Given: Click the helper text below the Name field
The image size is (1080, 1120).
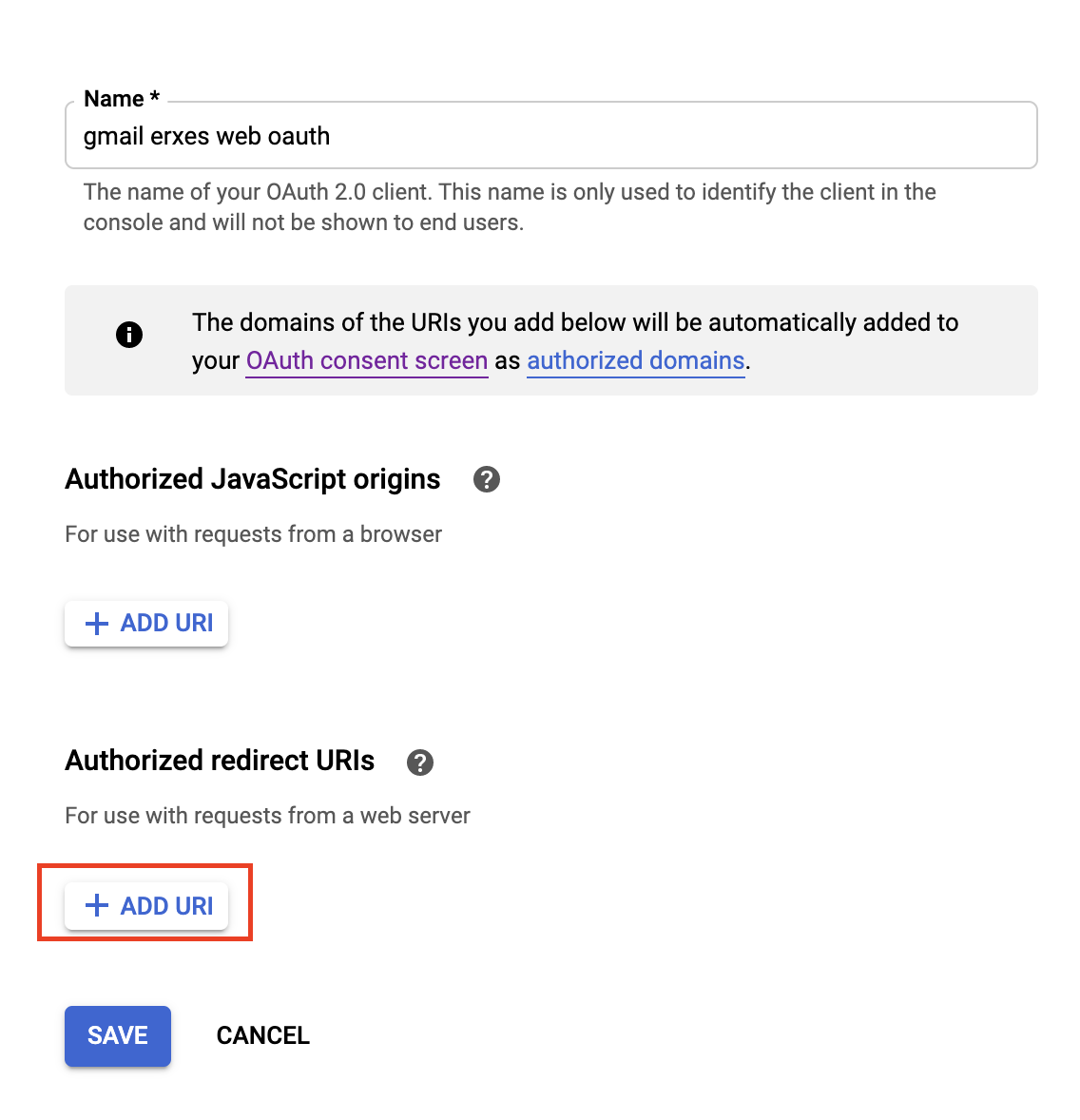Looking at the screenshot, I should [x=510, y=207].
